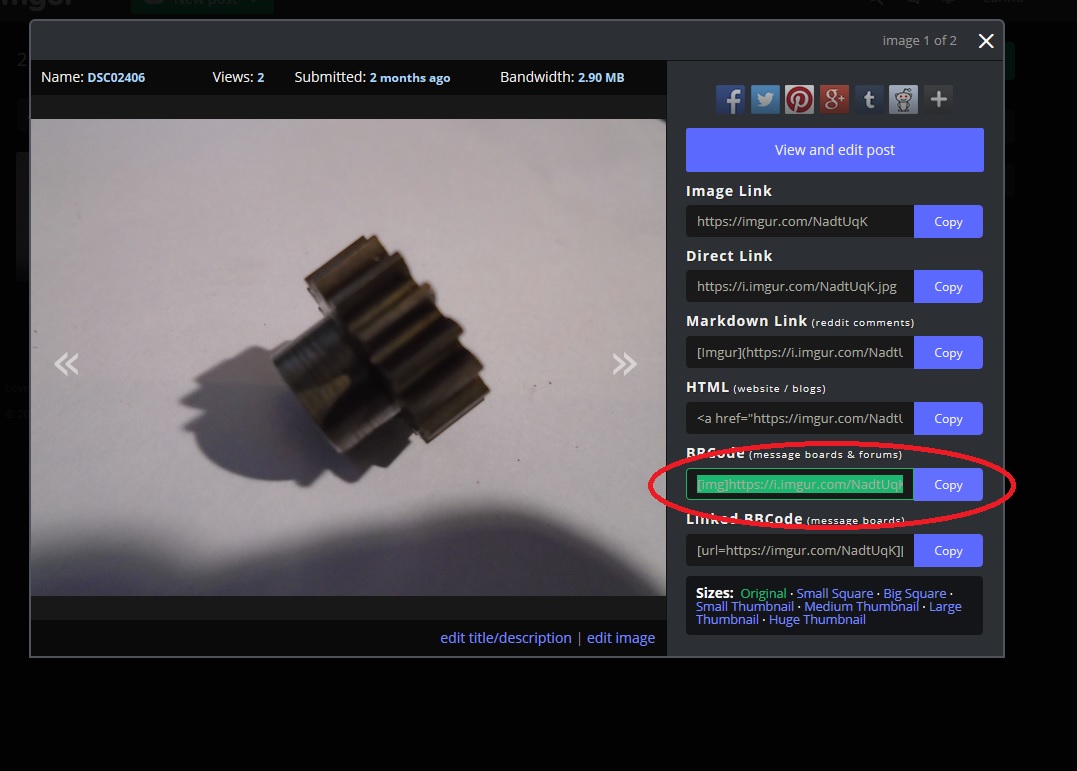Choose Huge Thumbnail size
Screen dimensions: 1077x771
pyautogui.click(x=817, y=619)
